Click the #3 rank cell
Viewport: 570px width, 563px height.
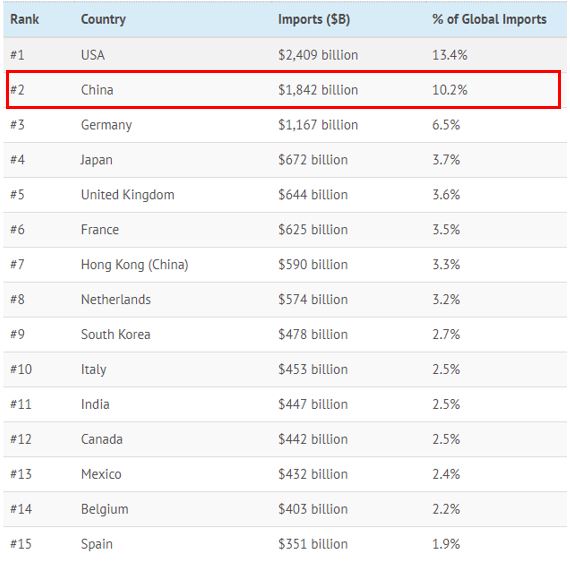(x=17, y=125)
